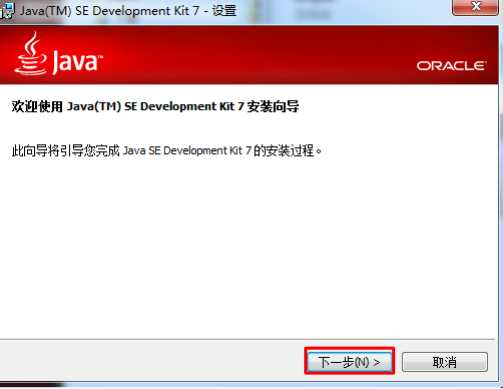Click the Java coffee cup logo

click(31, 53)
